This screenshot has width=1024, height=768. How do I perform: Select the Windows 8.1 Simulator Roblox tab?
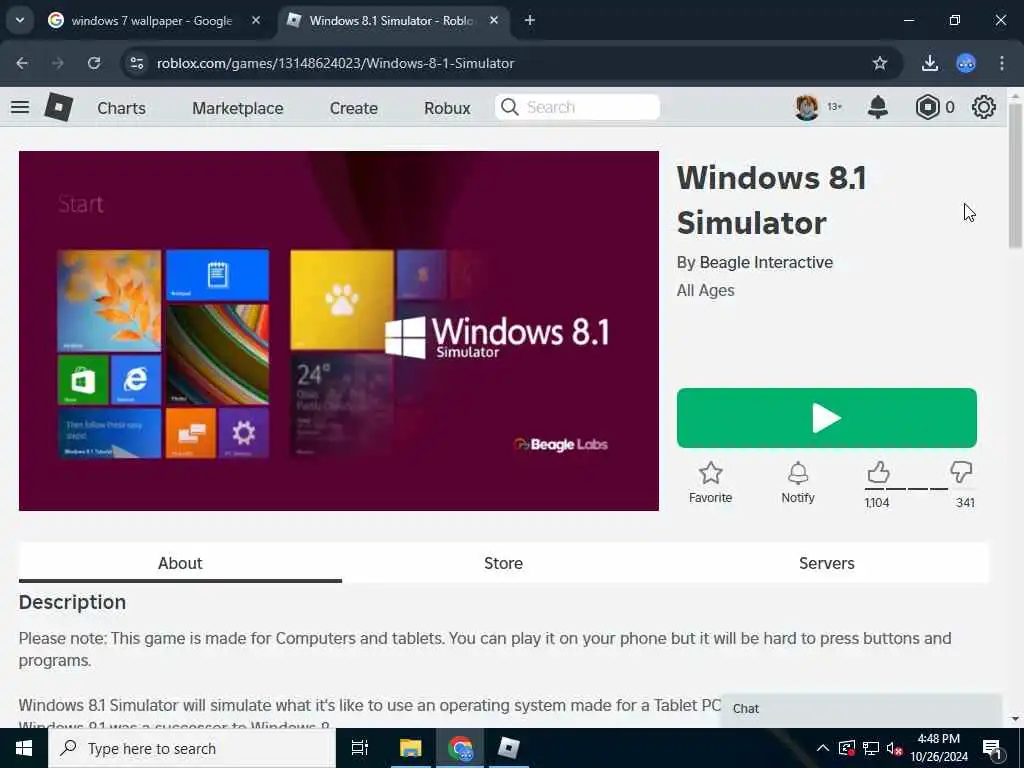pos(392,21)
